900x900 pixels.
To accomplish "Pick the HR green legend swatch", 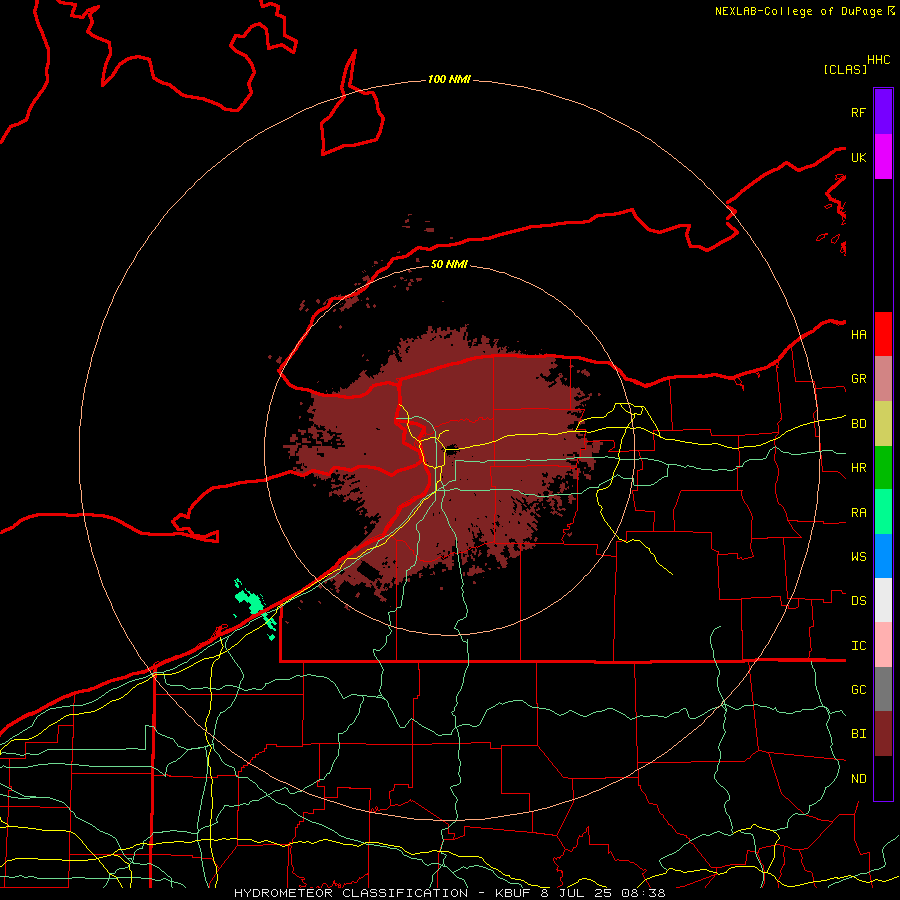I will (883, 468).
